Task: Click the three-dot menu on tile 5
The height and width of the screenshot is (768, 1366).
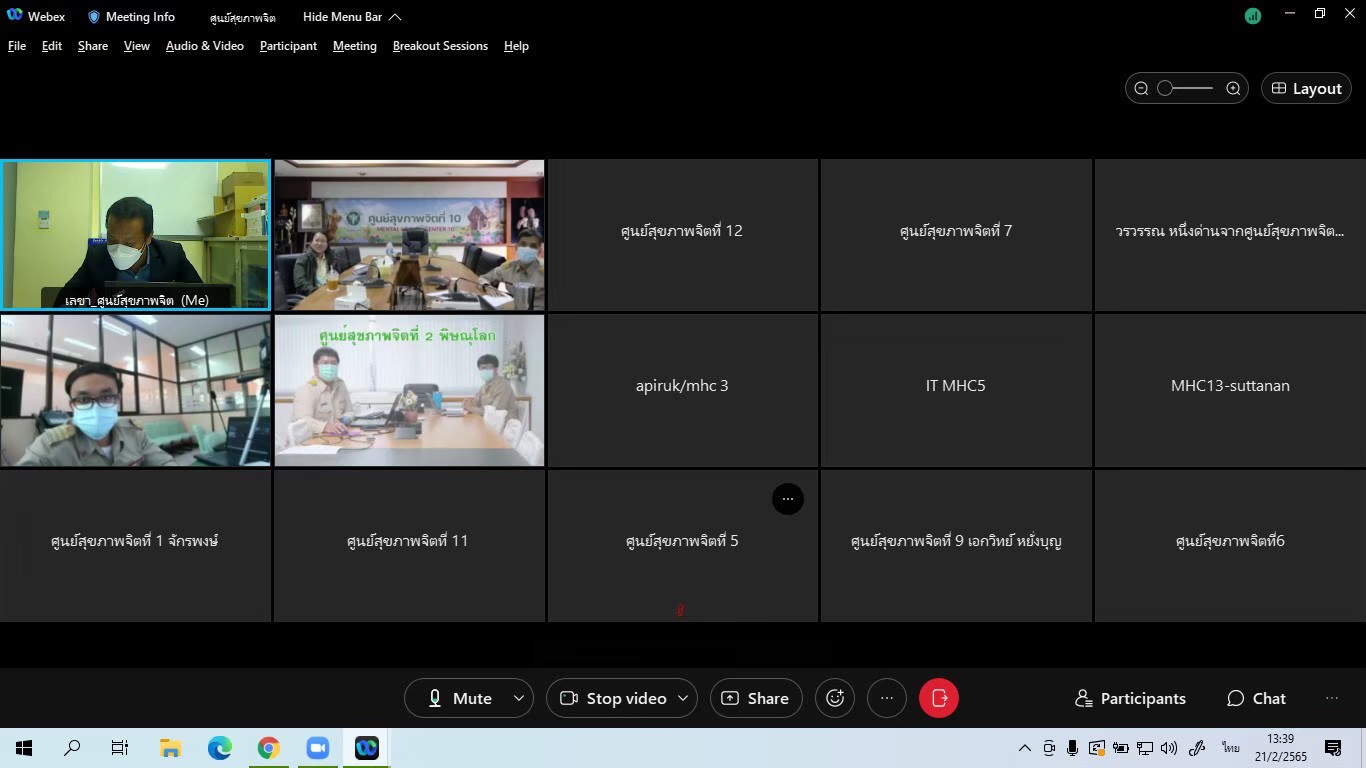Action: pos(788,499)
